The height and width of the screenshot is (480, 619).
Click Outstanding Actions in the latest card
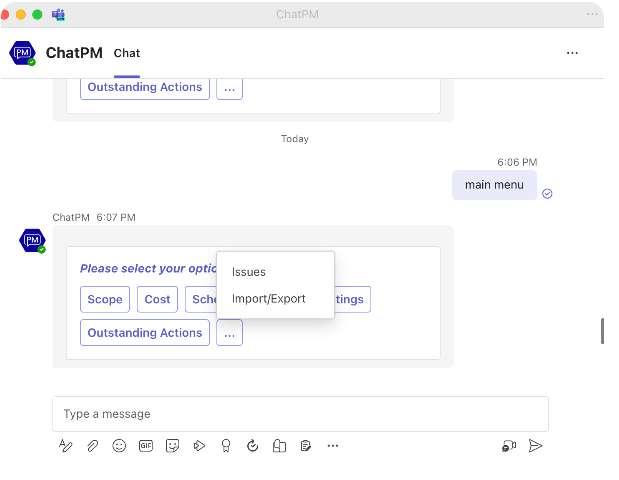tap(144, 333)
